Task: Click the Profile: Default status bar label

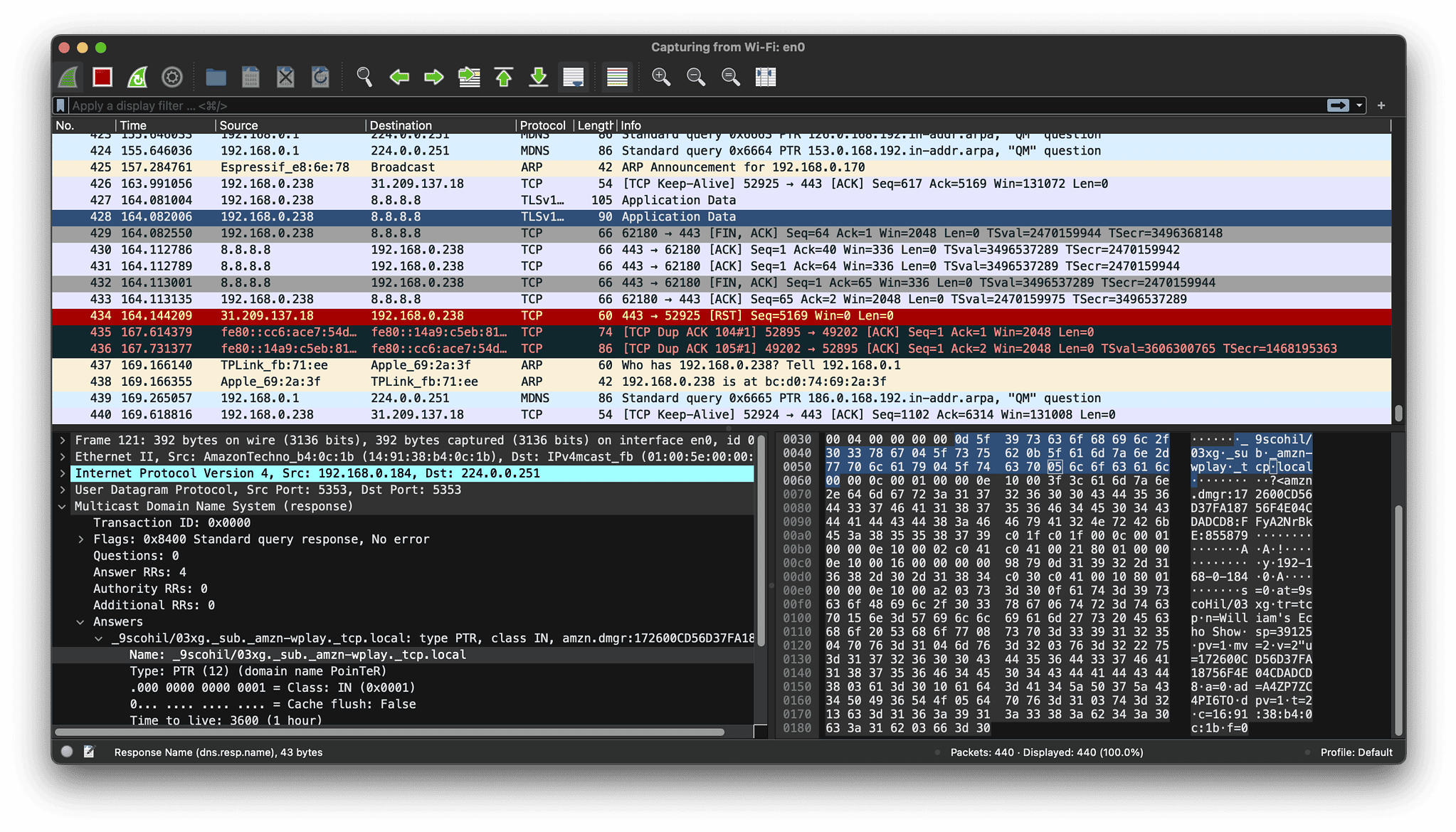Action: pos(1356,752)
